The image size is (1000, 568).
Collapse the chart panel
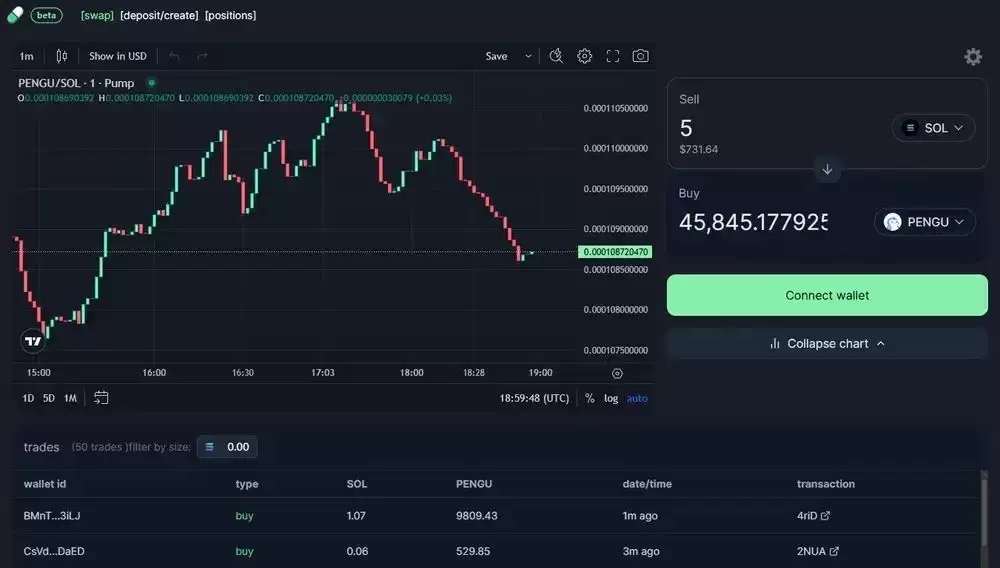[x=827, y=343]
